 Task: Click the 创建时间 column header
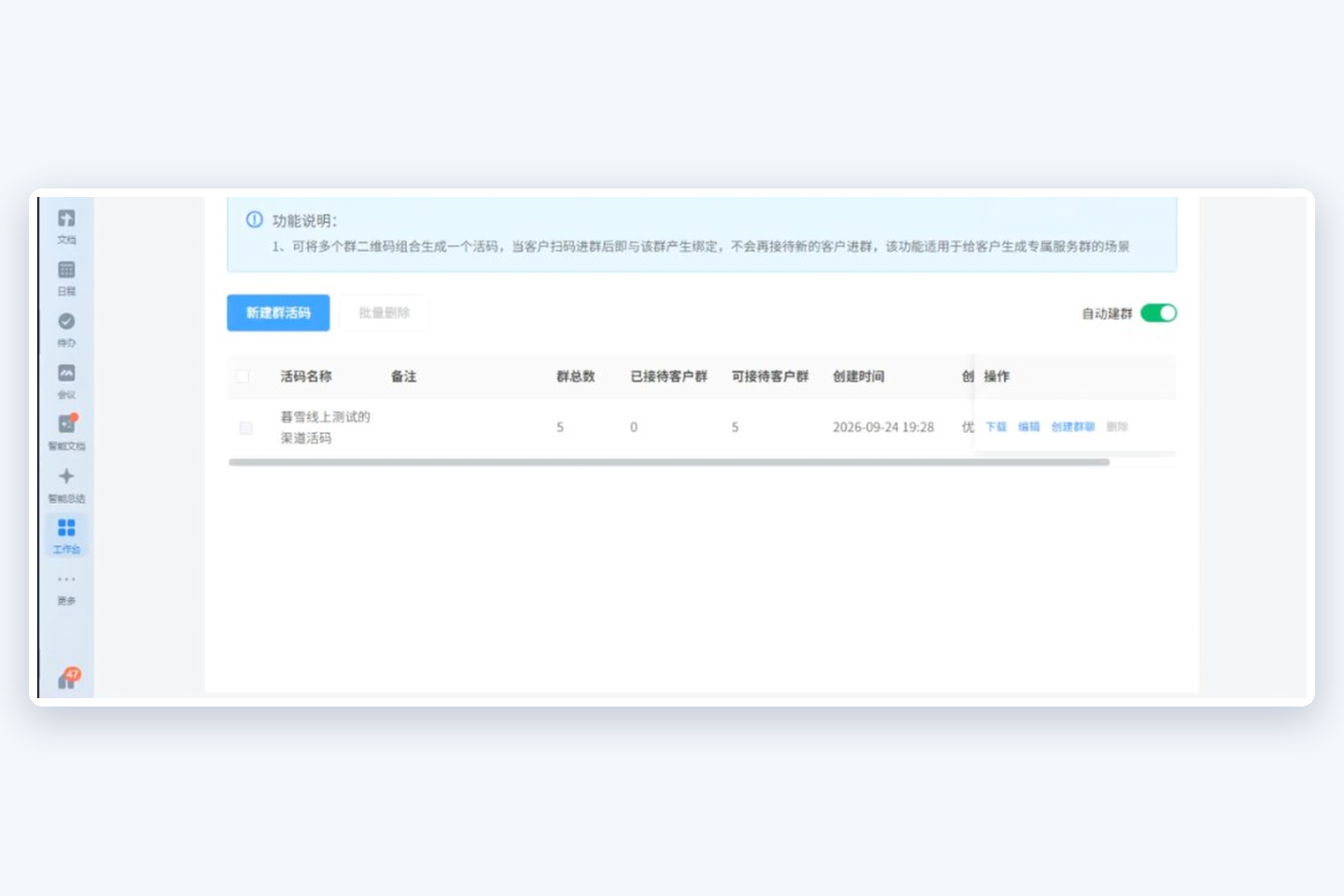859,376
